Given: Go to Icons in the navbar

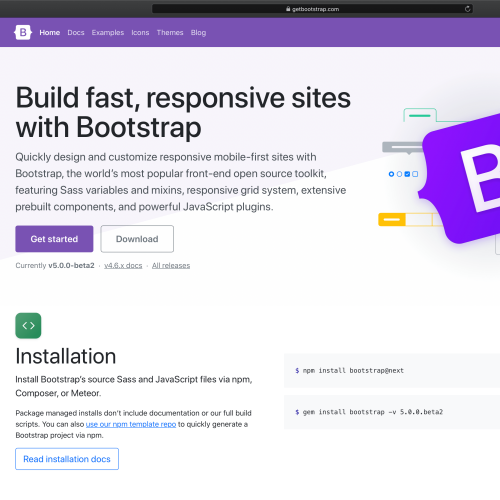Looking at the screenshot, I should pyautogui.click(x=140, y=33).
